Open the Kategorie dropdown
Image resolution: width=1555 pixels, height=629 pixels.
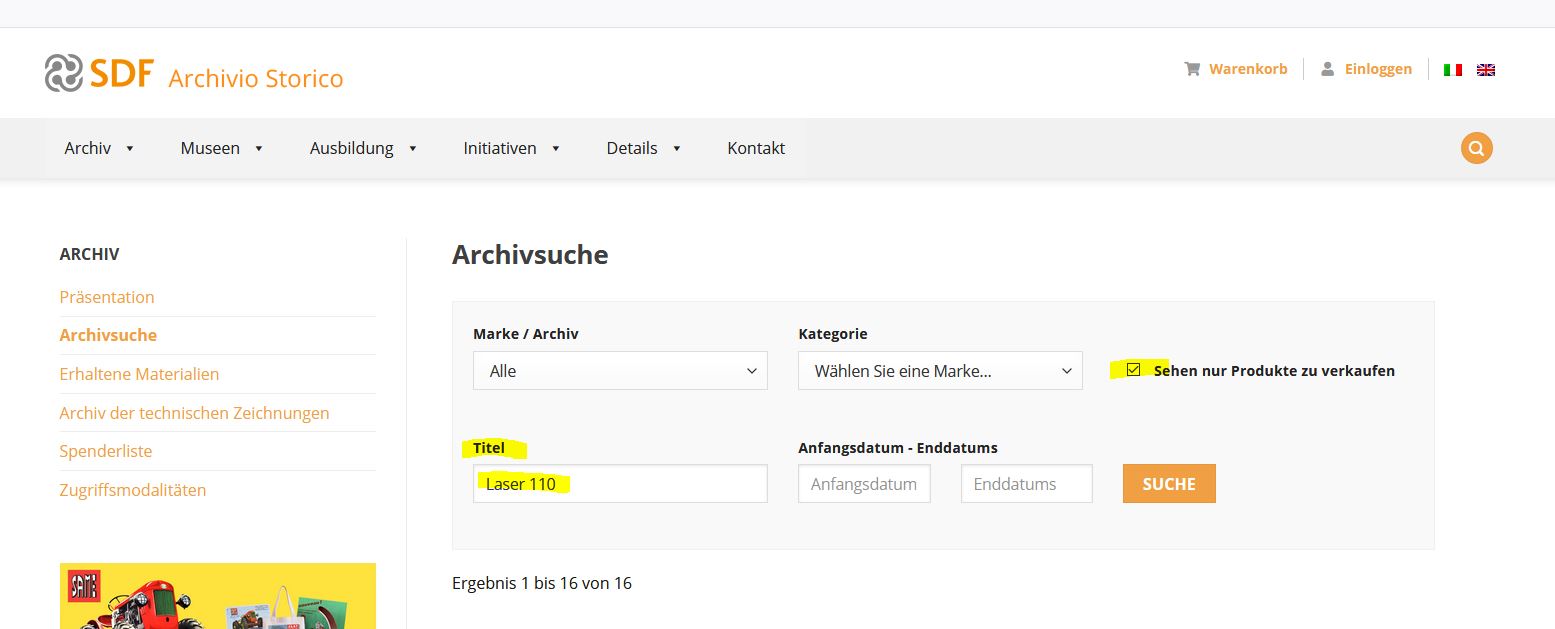[x=940, y=371]
